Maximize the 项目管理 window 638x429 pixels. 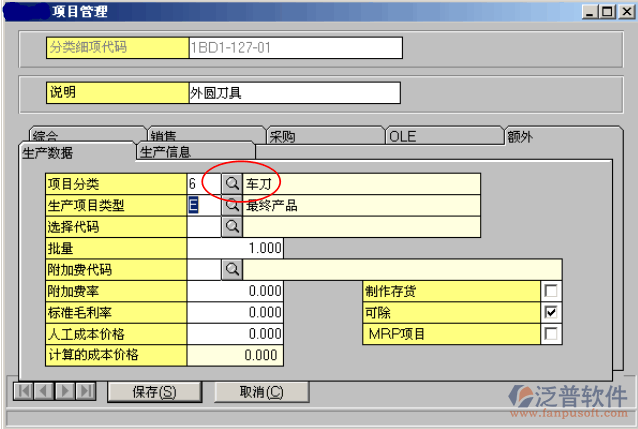[607, 11]
